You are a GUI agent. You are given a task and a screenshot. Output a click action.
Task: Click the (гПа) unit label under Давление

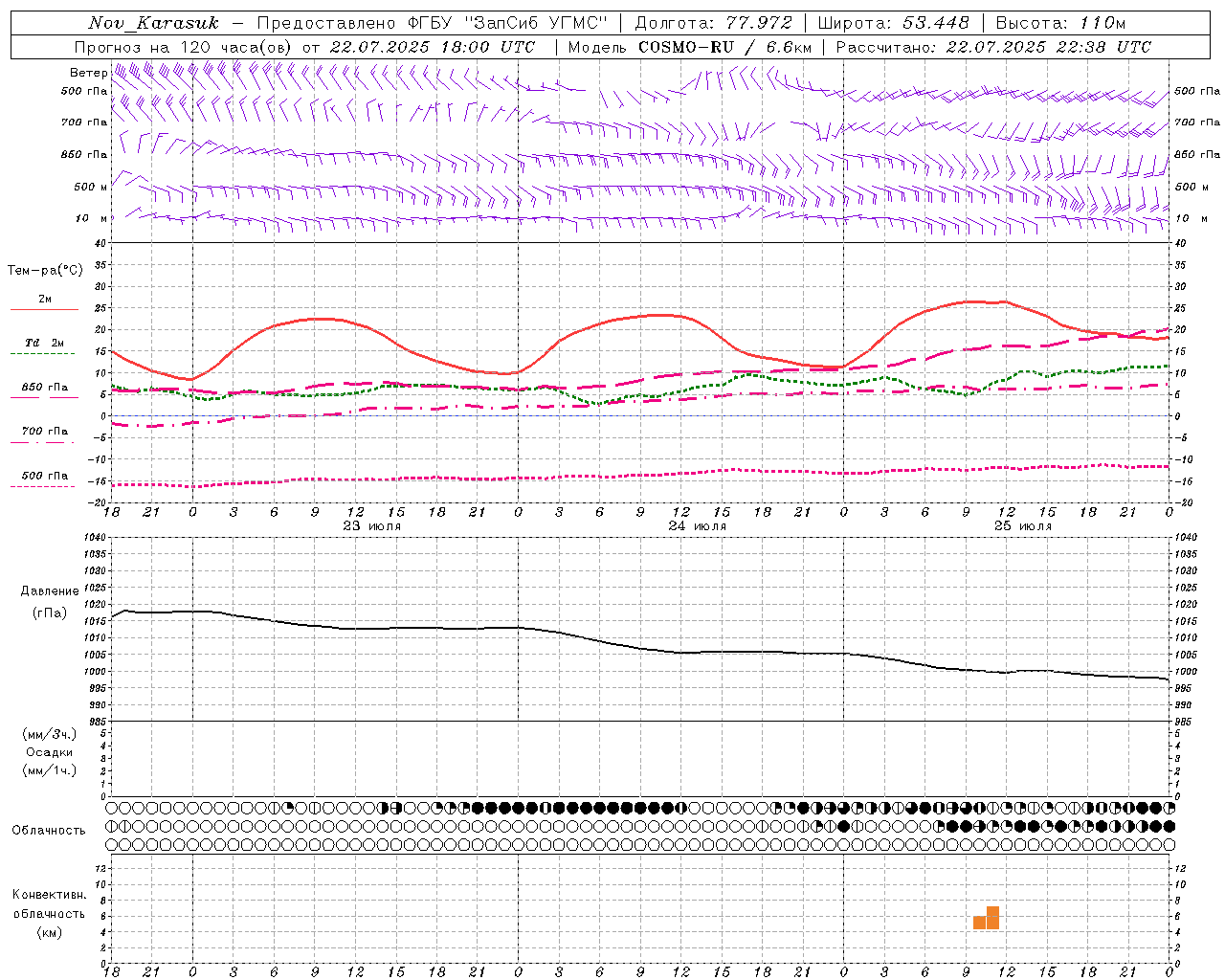coord(50,612)
